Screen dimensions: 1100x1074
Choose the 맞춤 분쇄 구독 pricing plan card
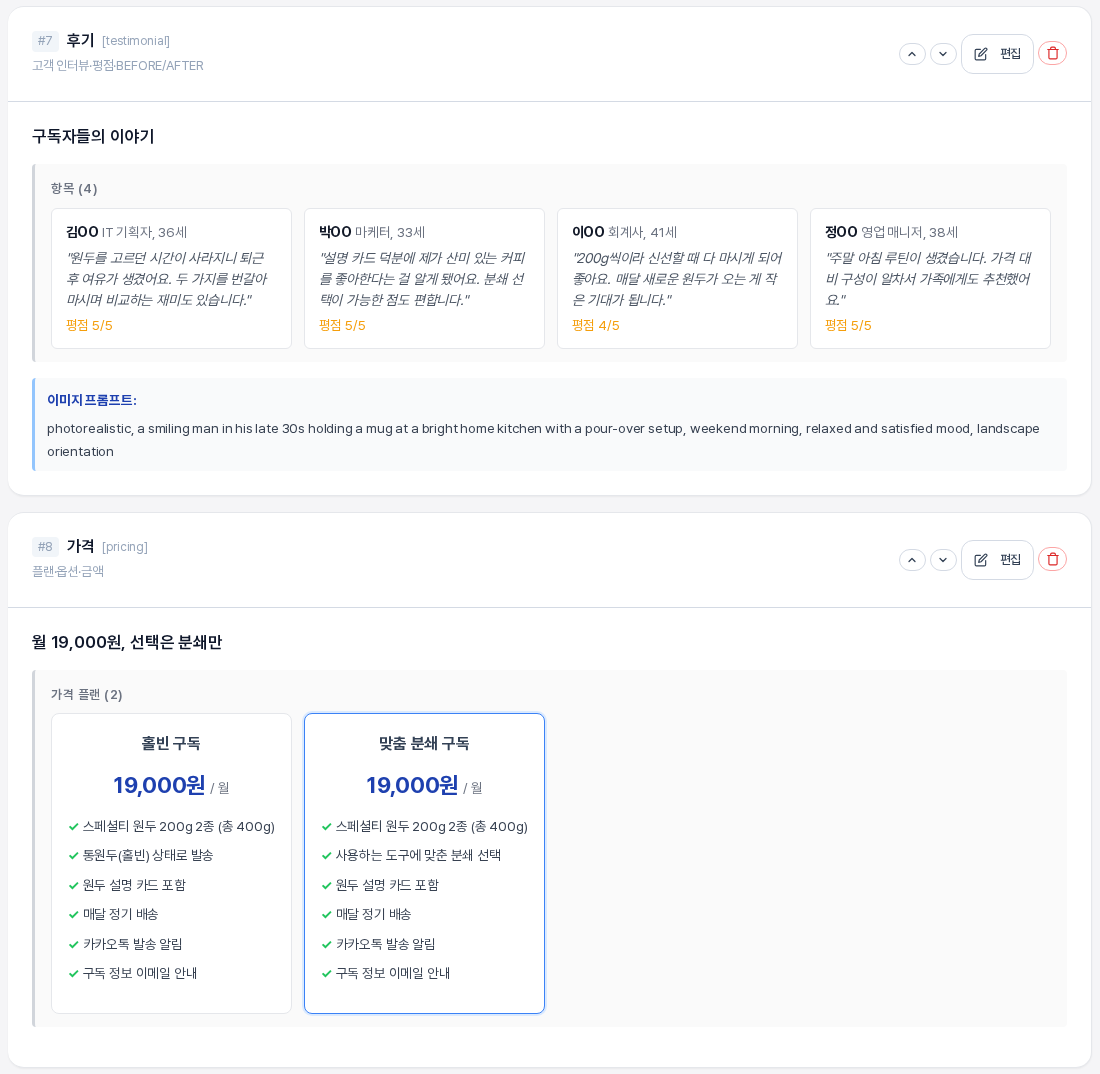tap(424, 864)
